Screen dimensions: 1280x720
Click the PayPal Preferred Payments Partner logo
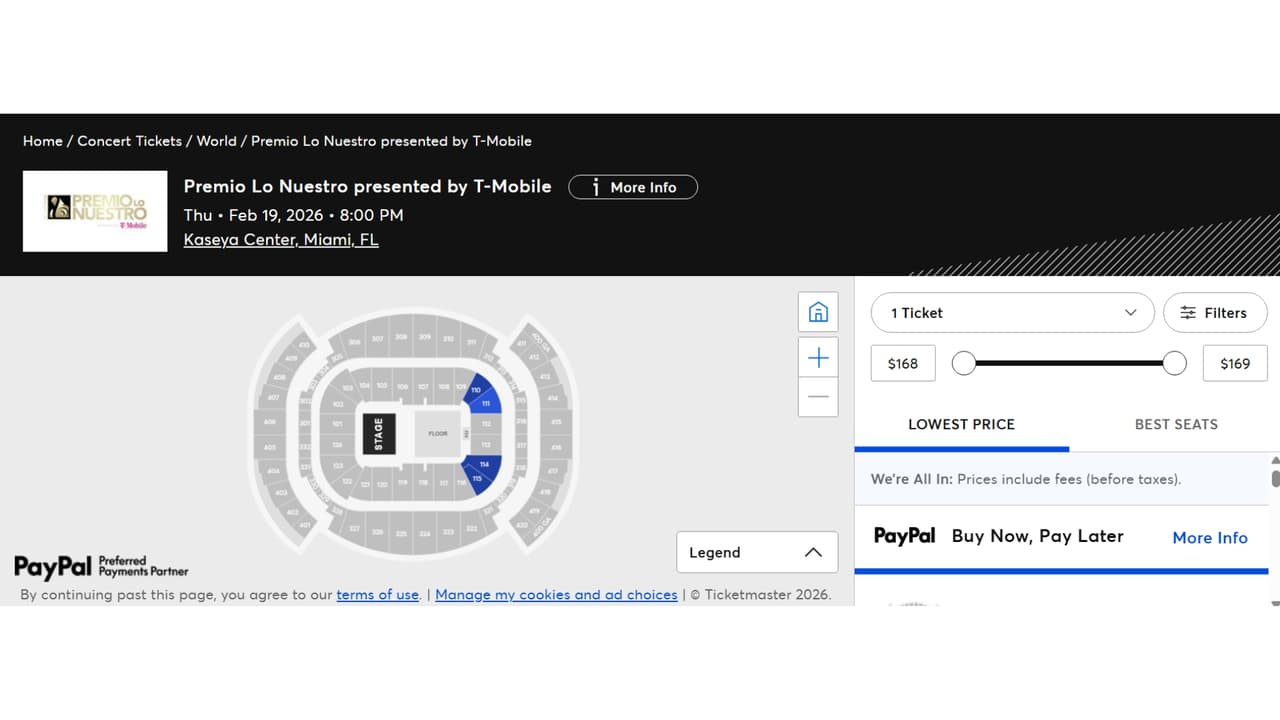pyautogui.click(x=101, y=567)
